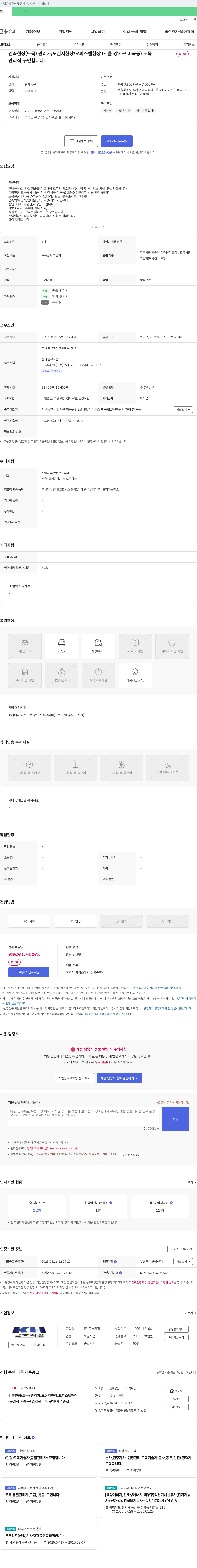The image size is (197, 1568).
Task: Click the 차량유지비 welfare icon
Action: (98, 646)
